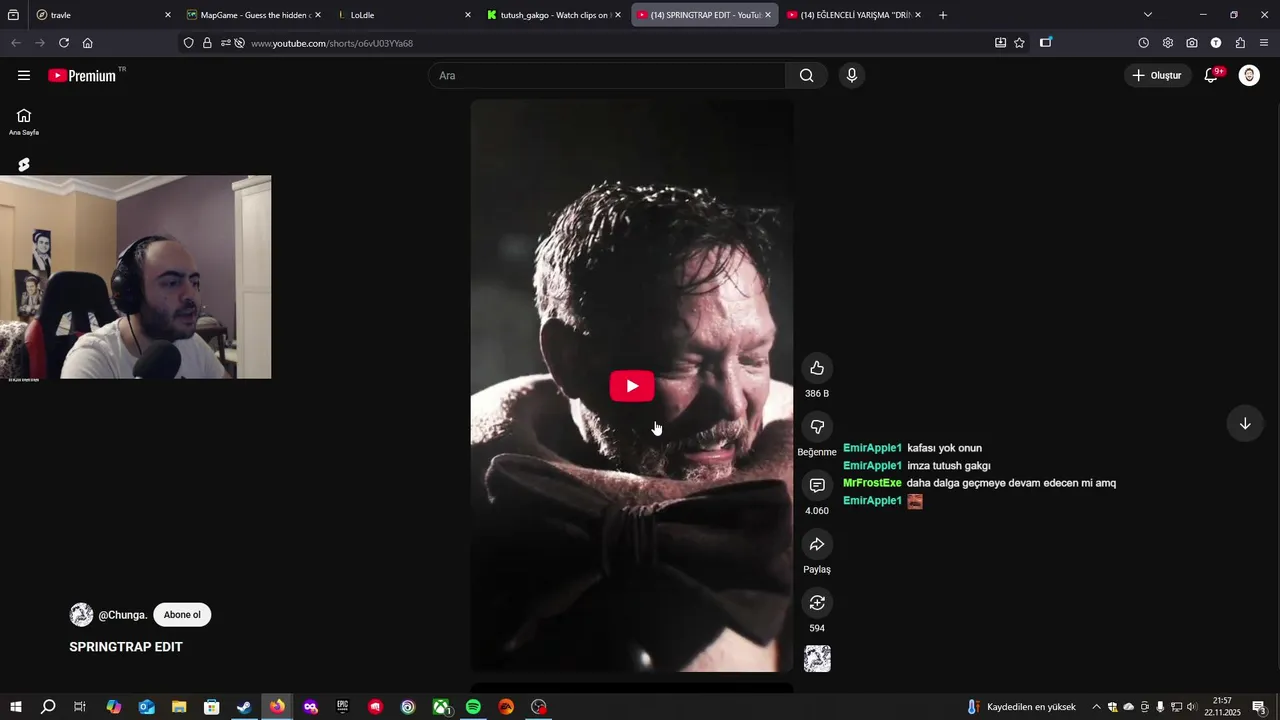Open browser history clock icon
This screenshot has width=1280, height=720.
[x=1144, y=43]
